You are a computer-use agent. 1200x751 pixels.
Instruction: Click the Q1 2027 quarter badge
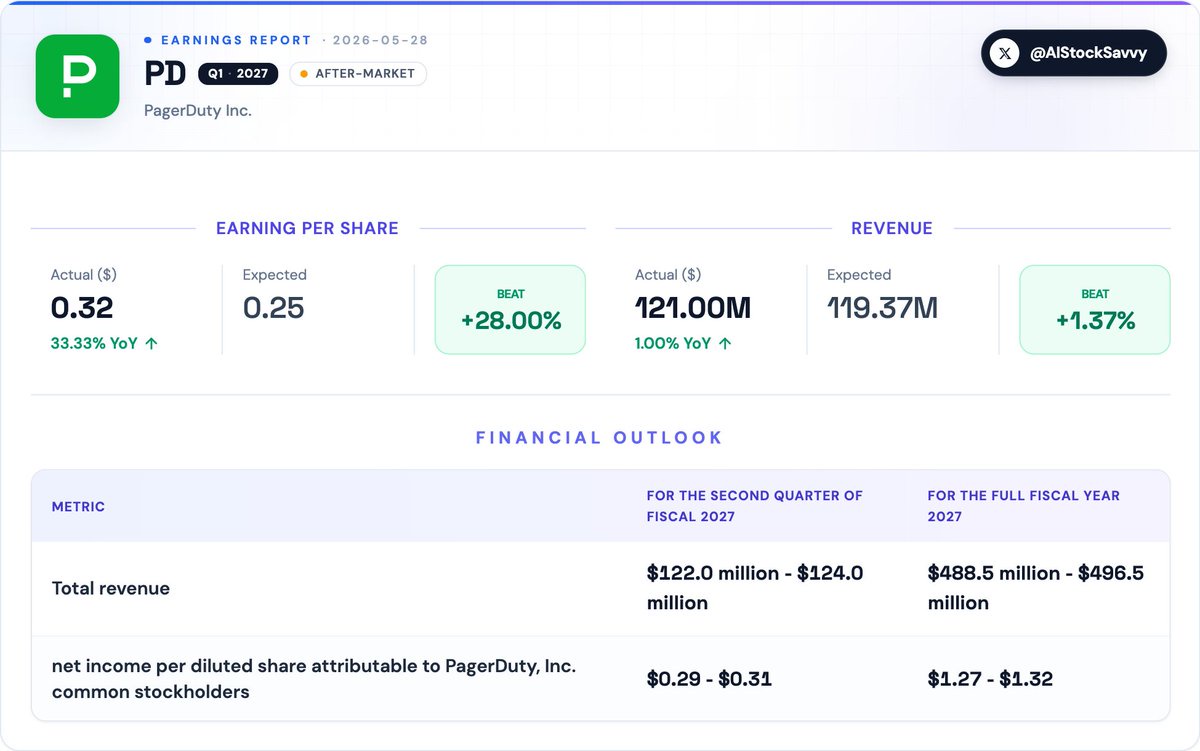238,74
